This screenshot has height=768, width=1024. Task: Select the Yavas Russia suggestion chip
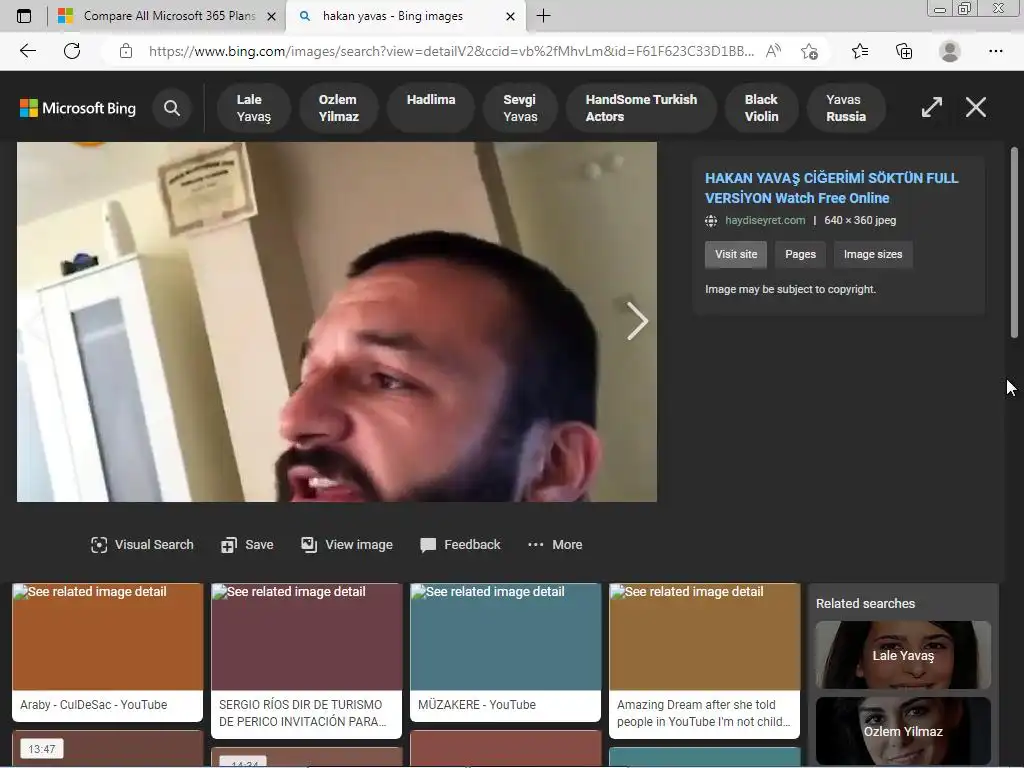pyautogui.click(x=846, y=108)
